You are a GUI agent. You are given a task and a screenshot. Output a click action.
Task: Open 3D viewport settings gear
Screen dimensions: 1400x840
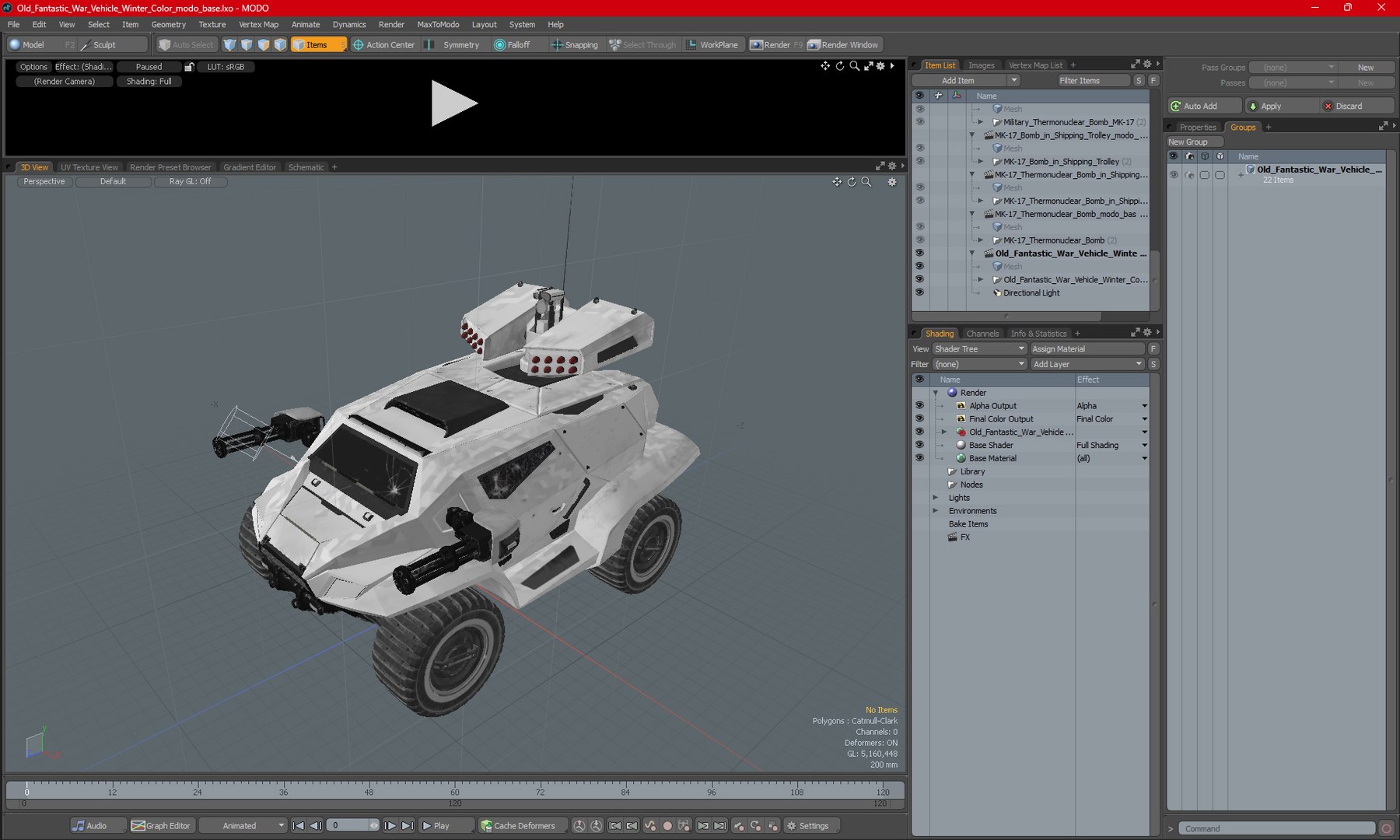[892, 182]
